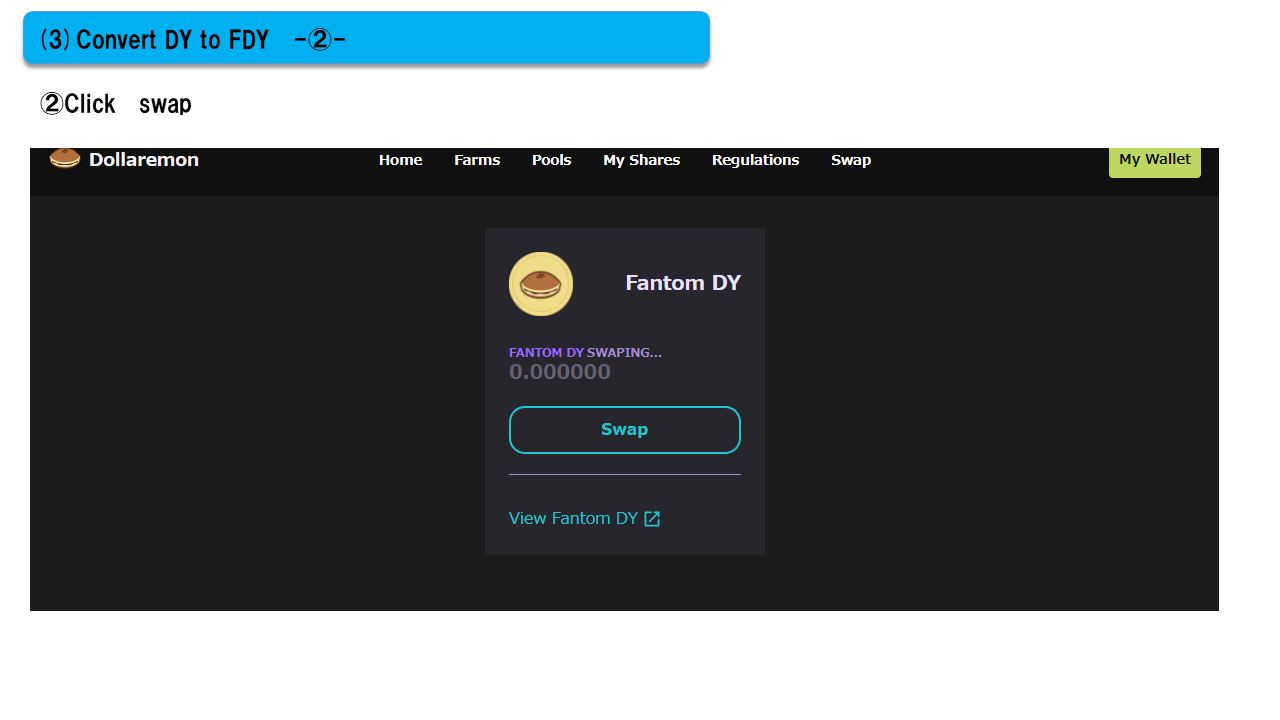
Task: Click the Fantom DY card title
Action: click(x=683, y=283)
